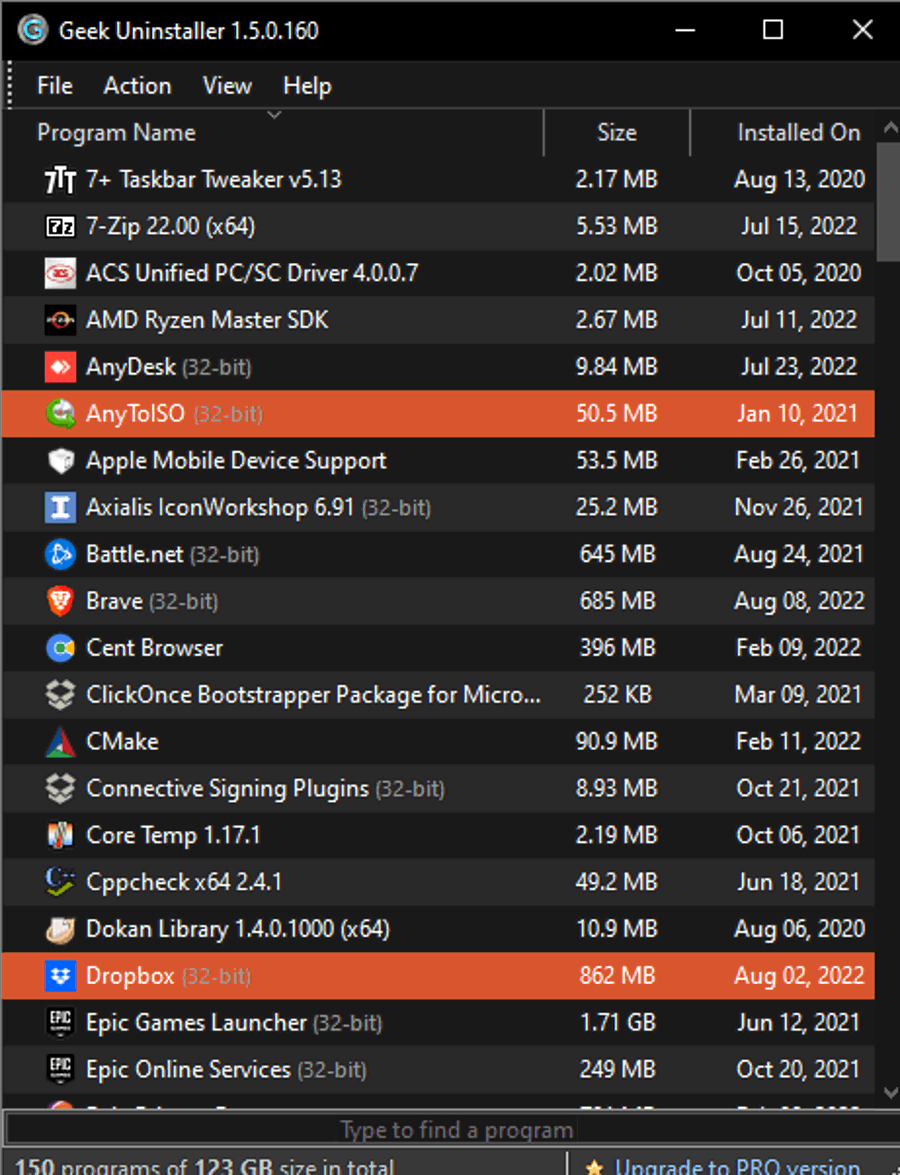900x1175 pixels.
Task: Click the '685 MB' size of Brave
Action: [617, 601]
